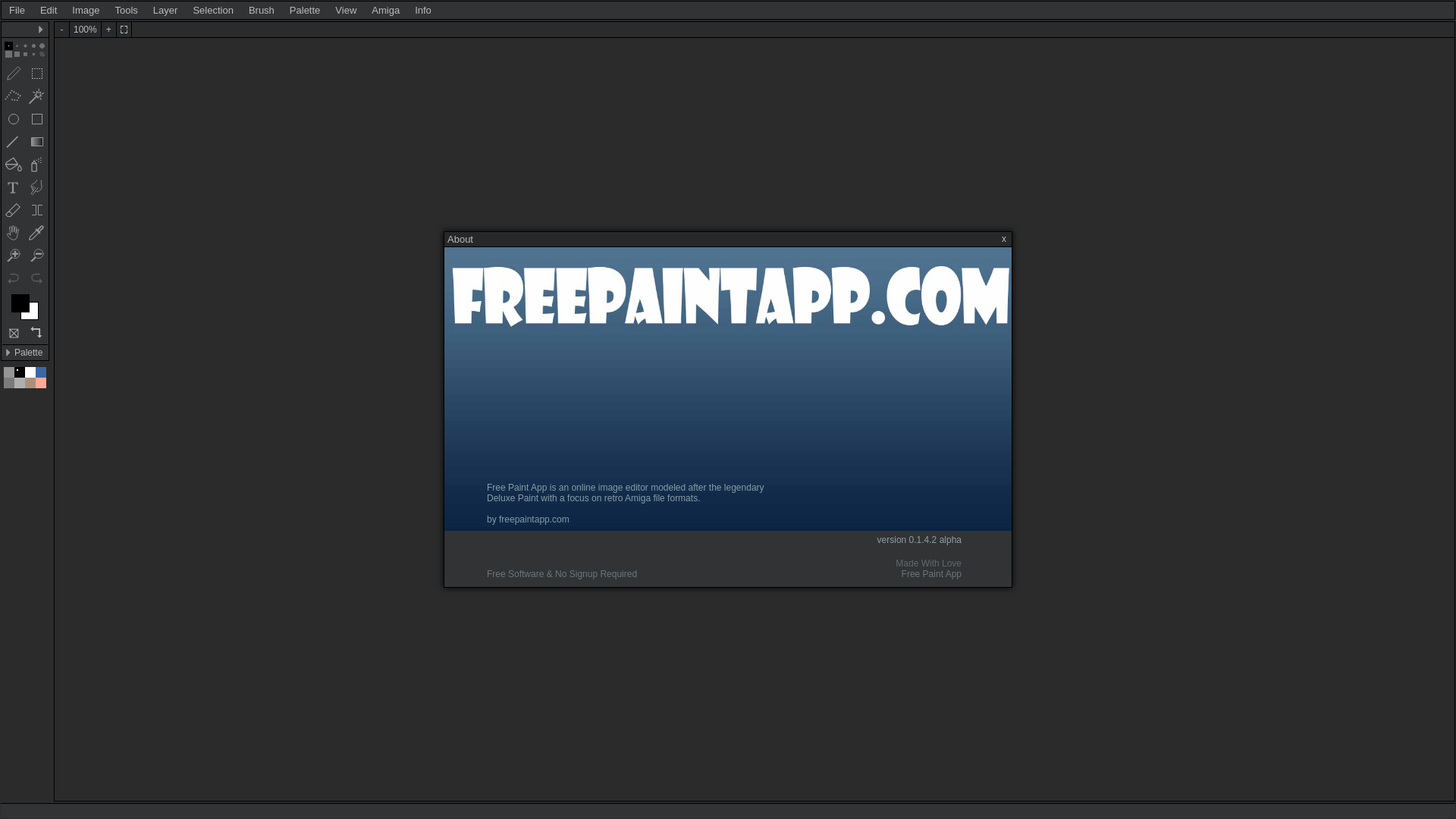This screenshot has width=1456, height=819.
Task: Expand the toolbox arrow at top
Action: pos(40,30)
